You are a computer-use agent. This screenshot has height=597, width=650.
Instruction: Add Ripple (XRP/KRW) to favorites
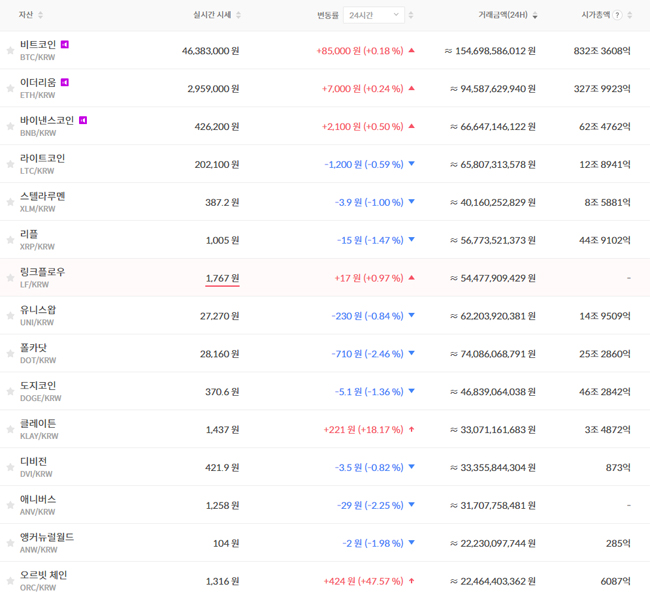[11, 241]
